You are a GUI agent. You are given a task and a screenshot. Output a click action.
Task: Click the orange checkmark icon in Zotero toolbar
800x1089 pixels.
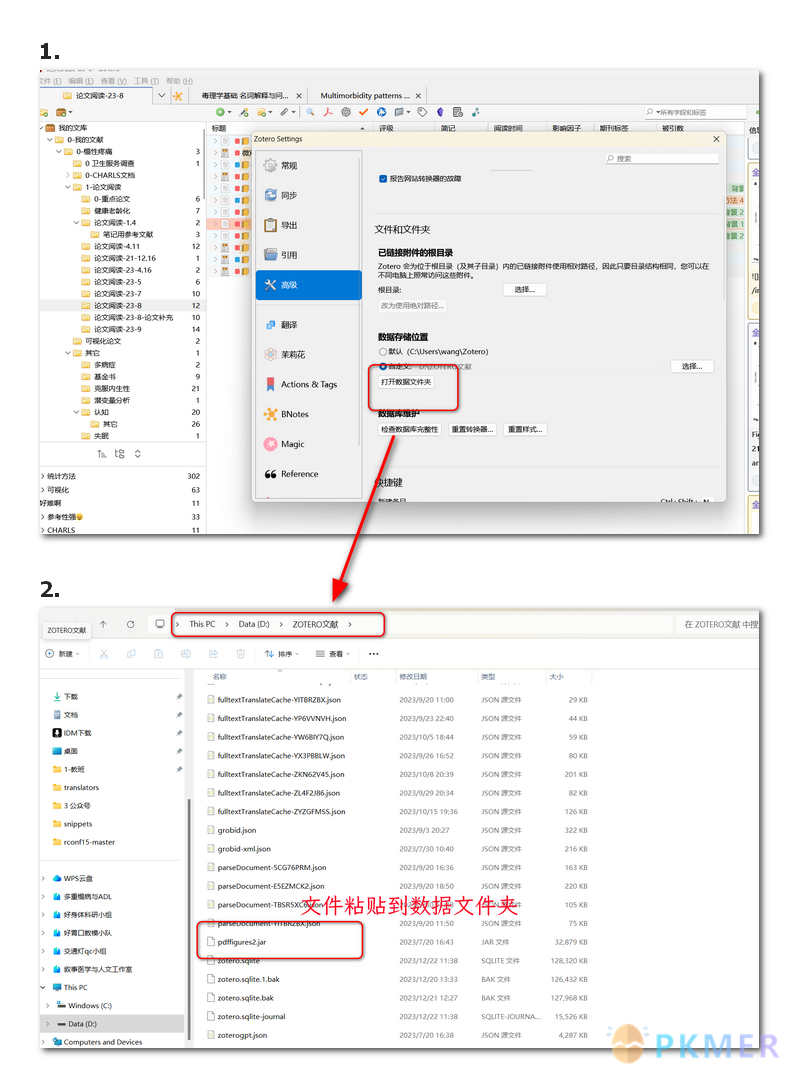point(363,113)
